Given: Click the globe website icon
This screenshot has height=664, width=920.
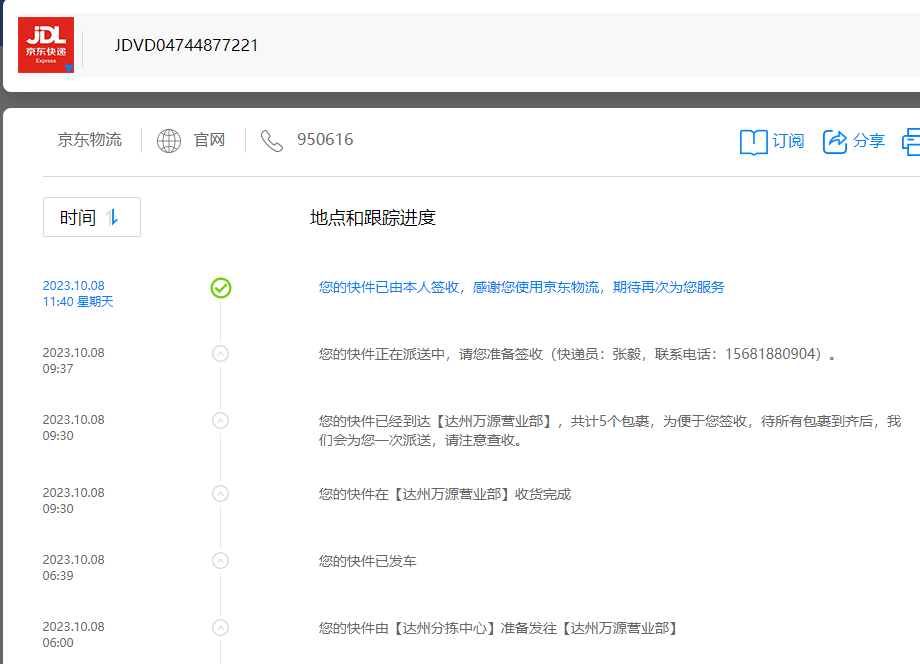Looking at the screenshot, I should (x=169, y=141).
